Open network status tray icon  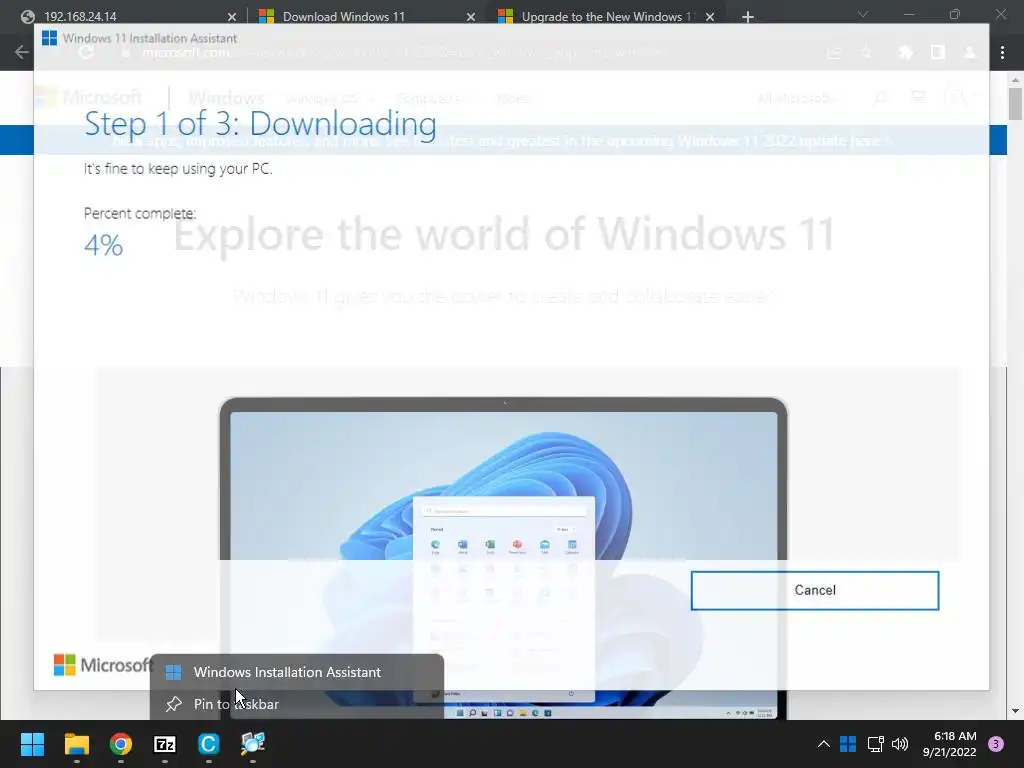[x=875, y=744]
